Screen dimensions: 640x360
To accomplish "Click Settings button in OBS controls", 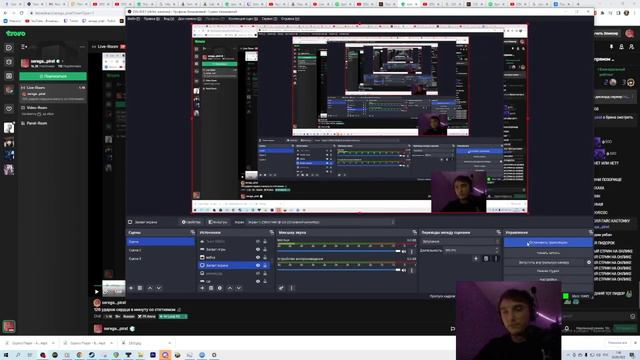I will pos(548,280).
